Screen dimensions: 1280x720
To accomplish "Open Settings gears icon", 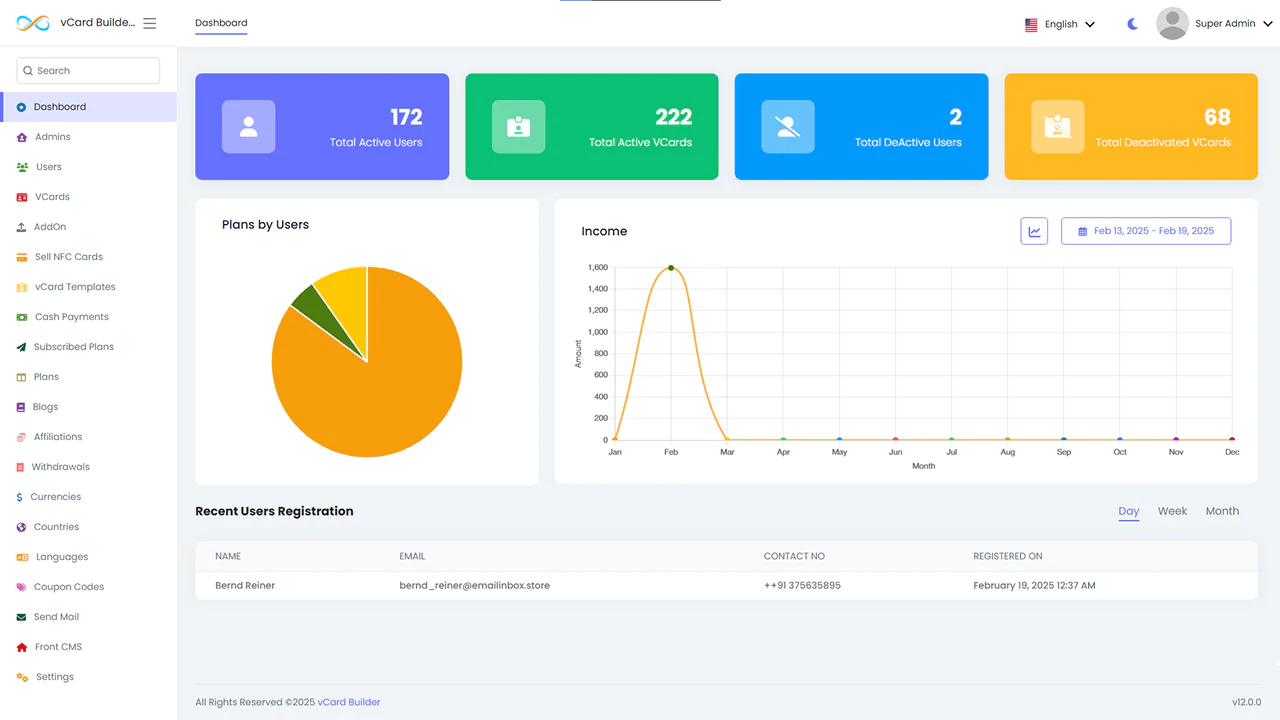I will pyautogui.click(x=22, y=677).
